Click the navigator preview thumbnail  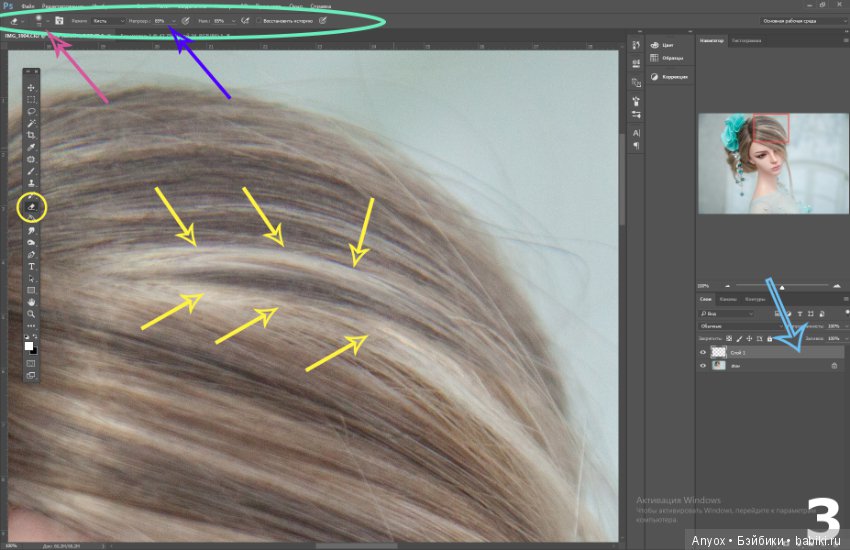[772, 163]
